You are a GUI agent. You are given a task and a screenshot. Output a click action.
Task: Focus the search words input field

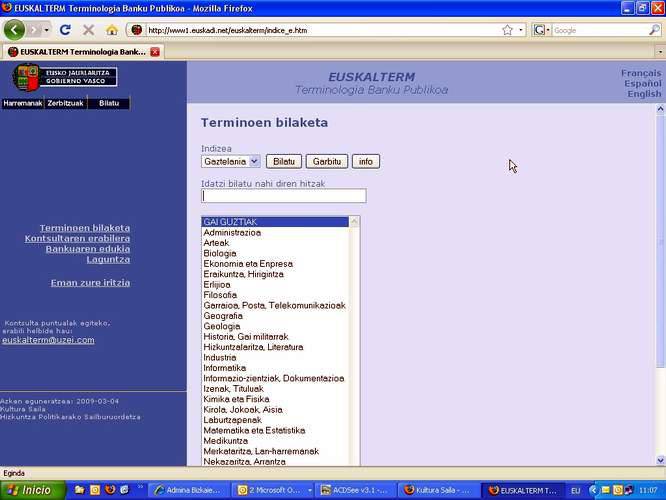[x=284, y=196]
